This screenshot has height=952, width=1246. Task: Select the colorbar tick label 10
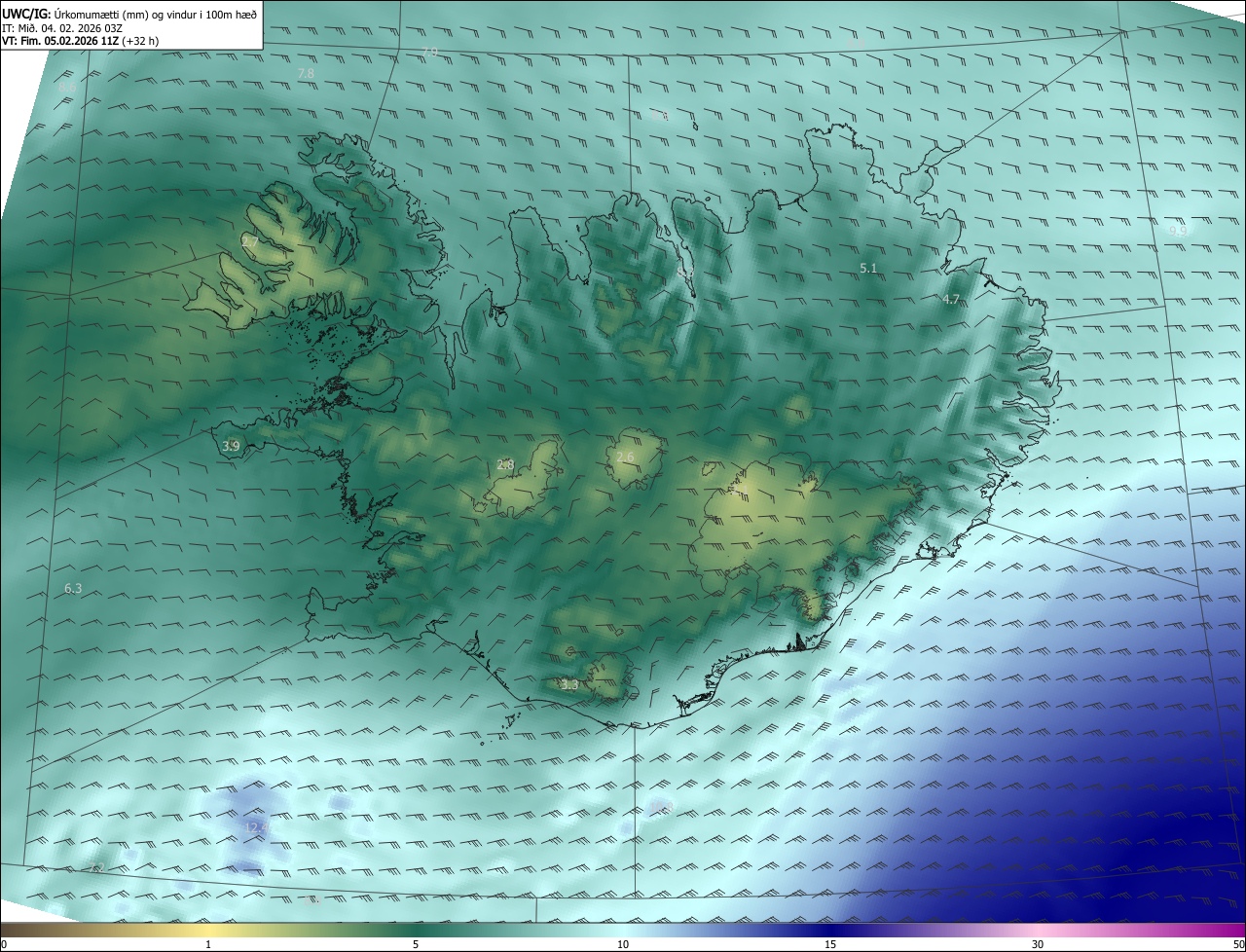click(623, 944)
